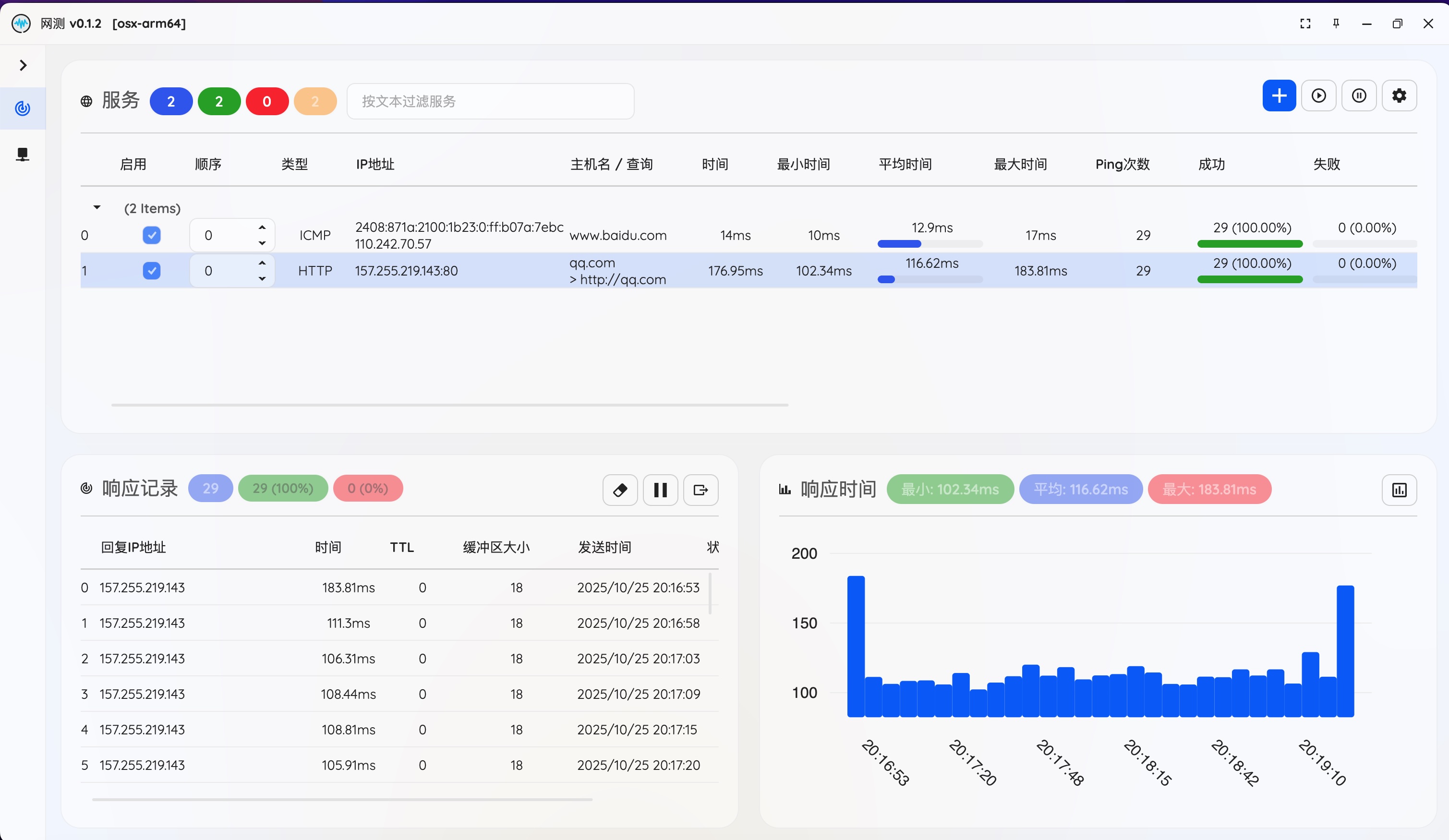Expand the left sidebar chevron
This screenshot has height=840, width=1449.
pos(23,66)
